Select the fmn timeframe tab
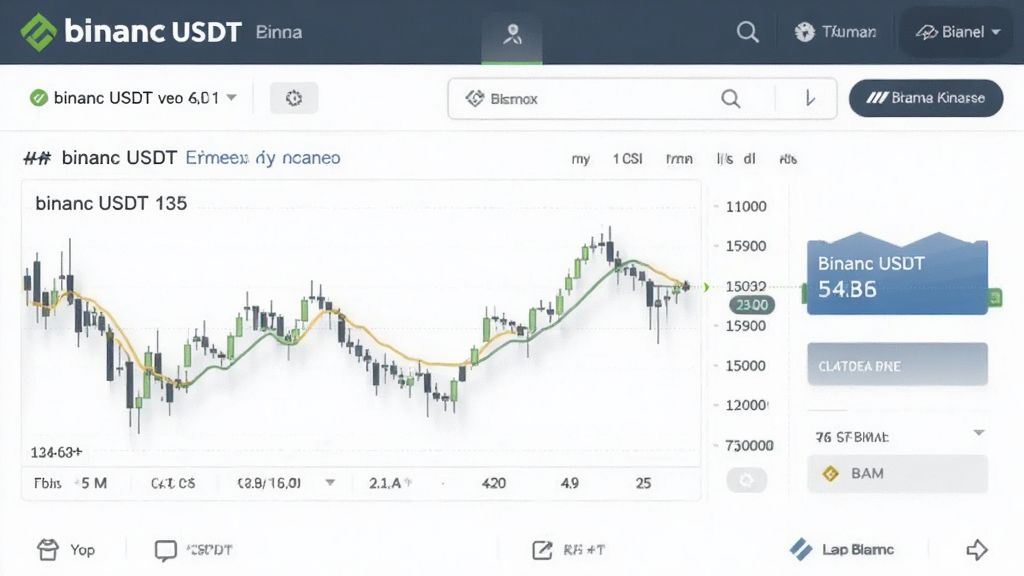1024x576 pixels. pos(679,159)
